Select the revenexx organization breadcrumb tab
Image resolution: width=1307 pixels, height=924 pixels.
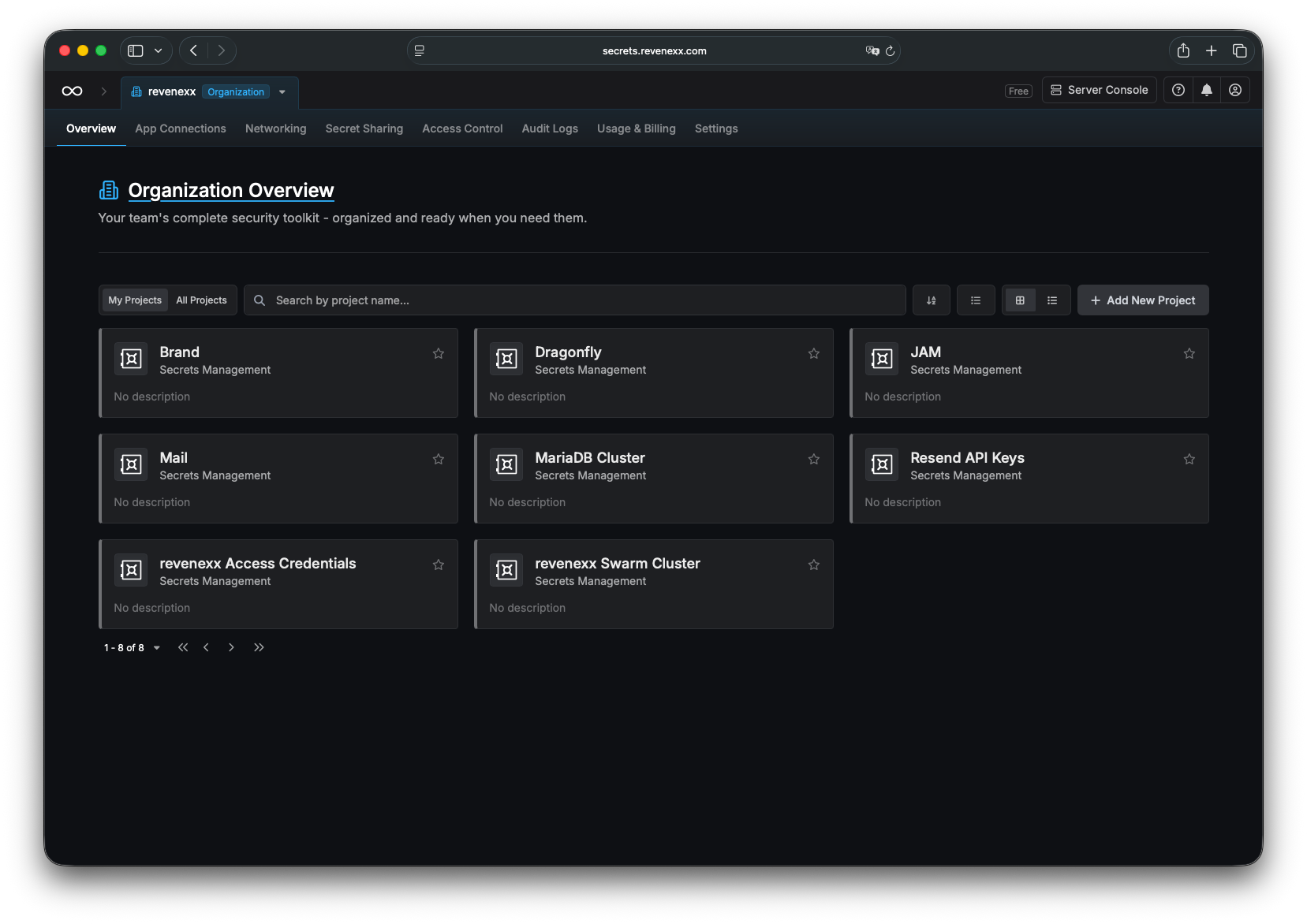(x=209, y=92)
